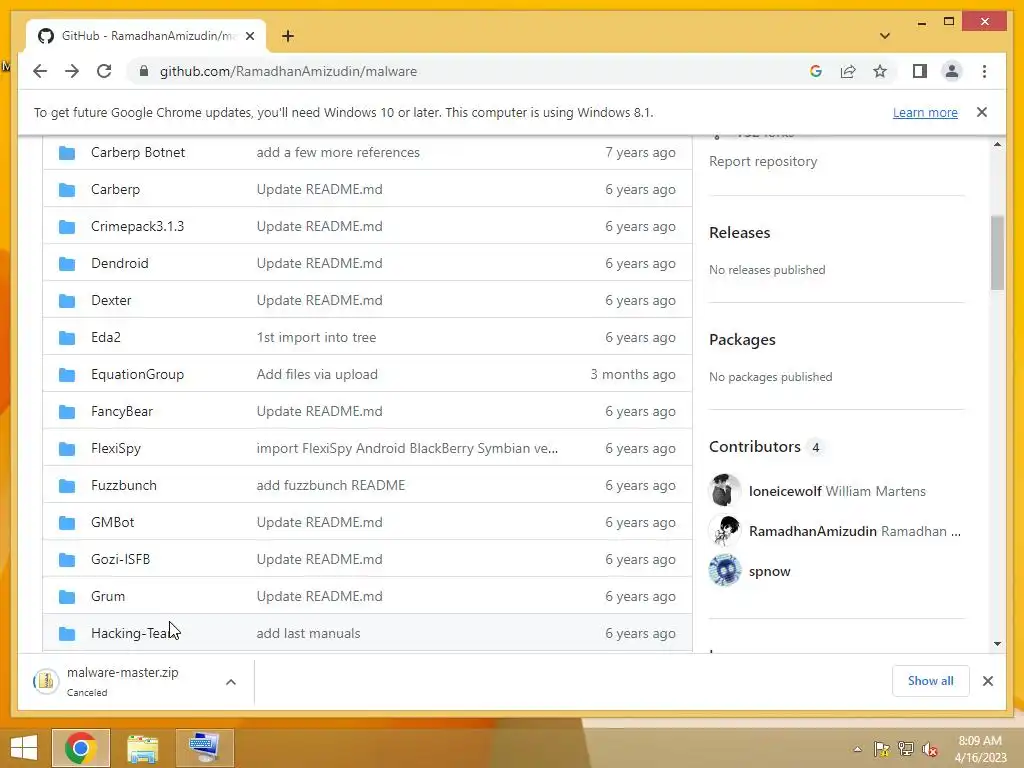Bookmark this page with the star icon
This screenshot has height=768, width=1024.
point(880,71)
